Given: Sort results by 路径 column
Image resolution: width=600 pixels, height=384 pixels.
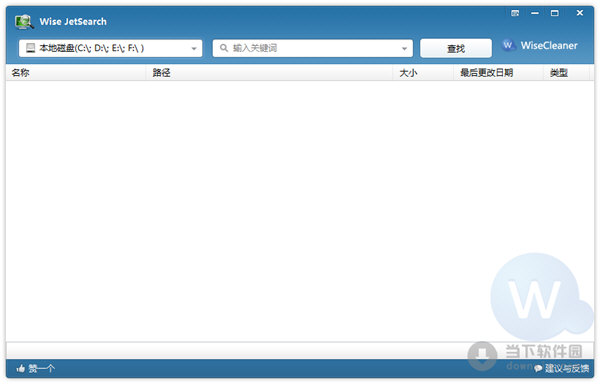Looking at the screenshot, I should [269, 73].
